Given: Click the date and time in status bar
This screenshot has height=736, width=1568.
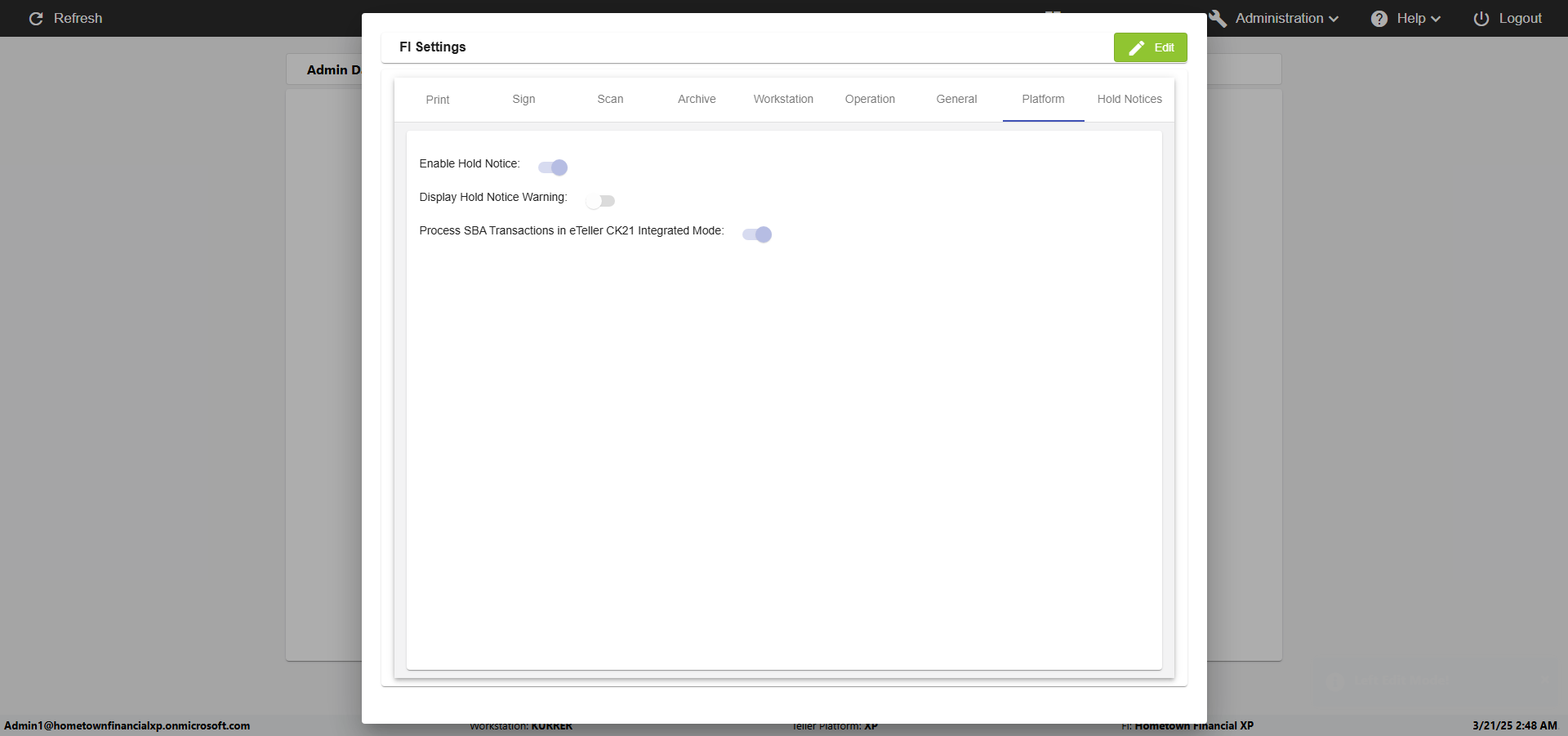Looking at the screenshot, I should point(1514,725).
